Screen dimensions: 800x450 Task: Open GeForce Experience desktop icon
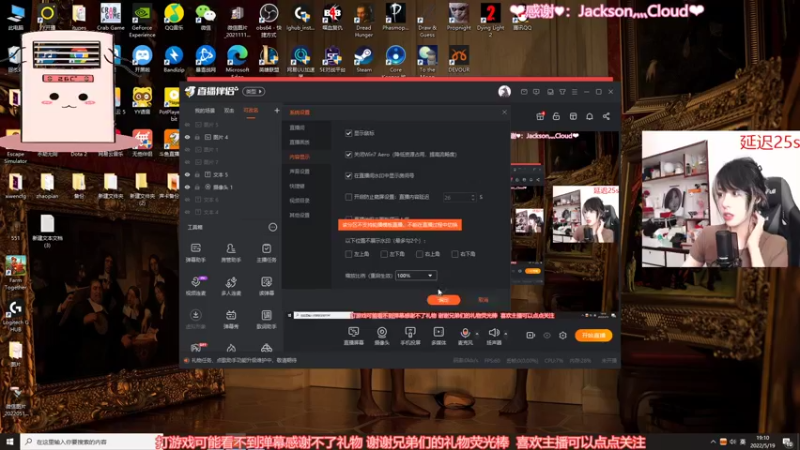(142, 20)
